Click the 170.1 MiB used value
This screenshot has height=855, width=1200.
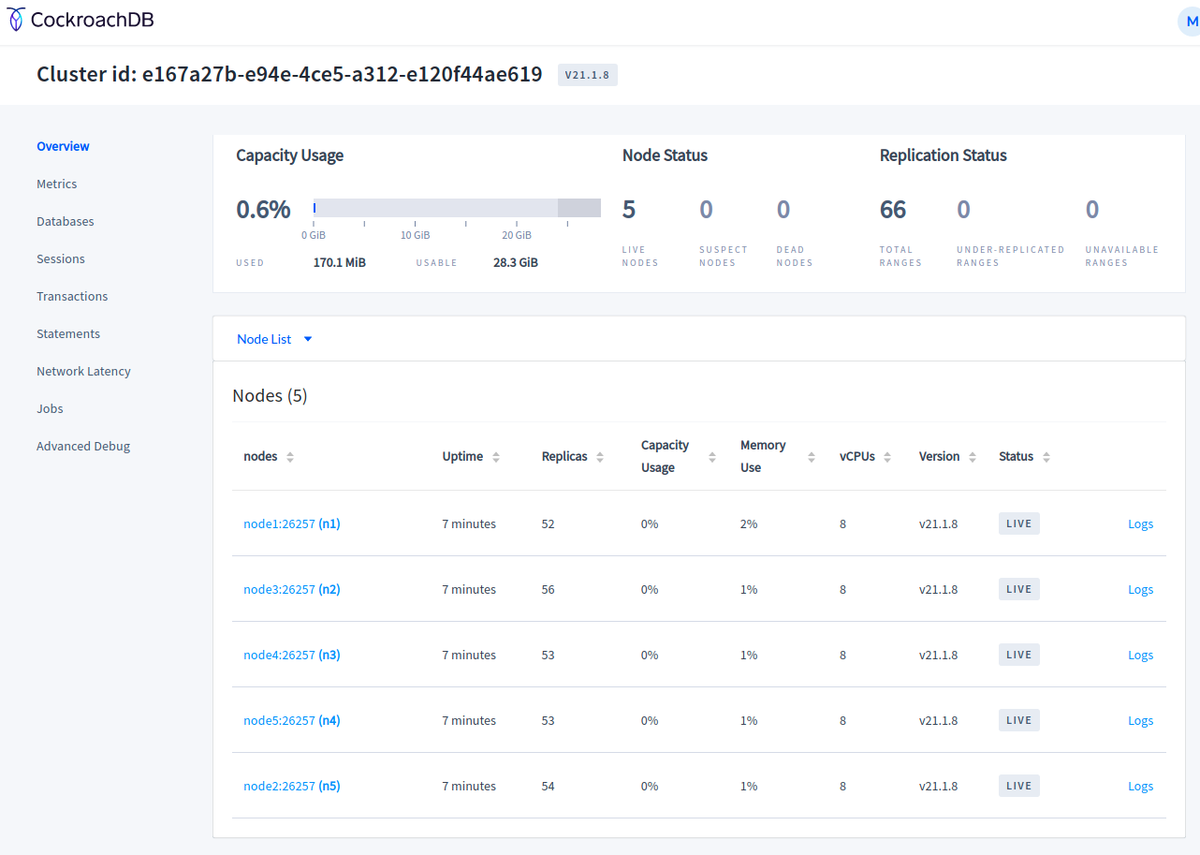click(339, 263)
